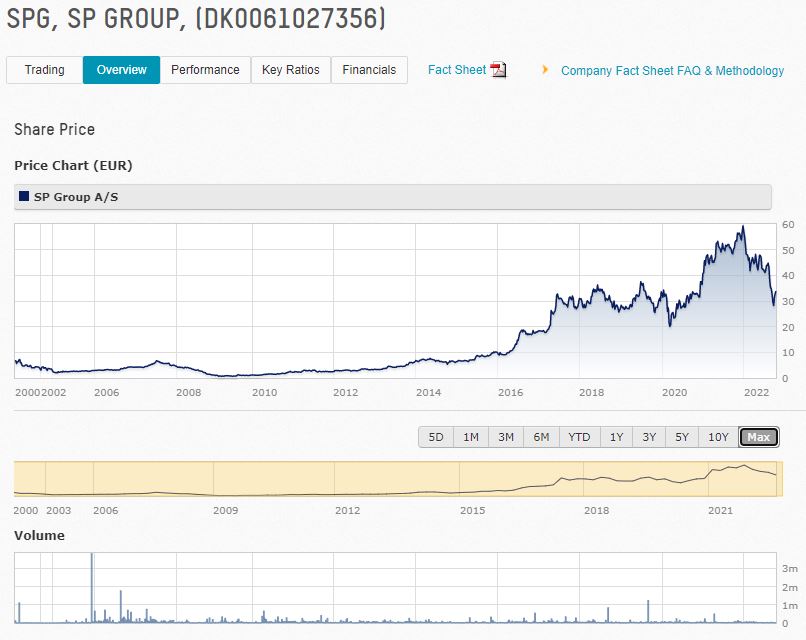Image resolution: width=806 pixels, height=640 pixels.
Task: Choose the 6M time range
Action: tap(541, 437)
